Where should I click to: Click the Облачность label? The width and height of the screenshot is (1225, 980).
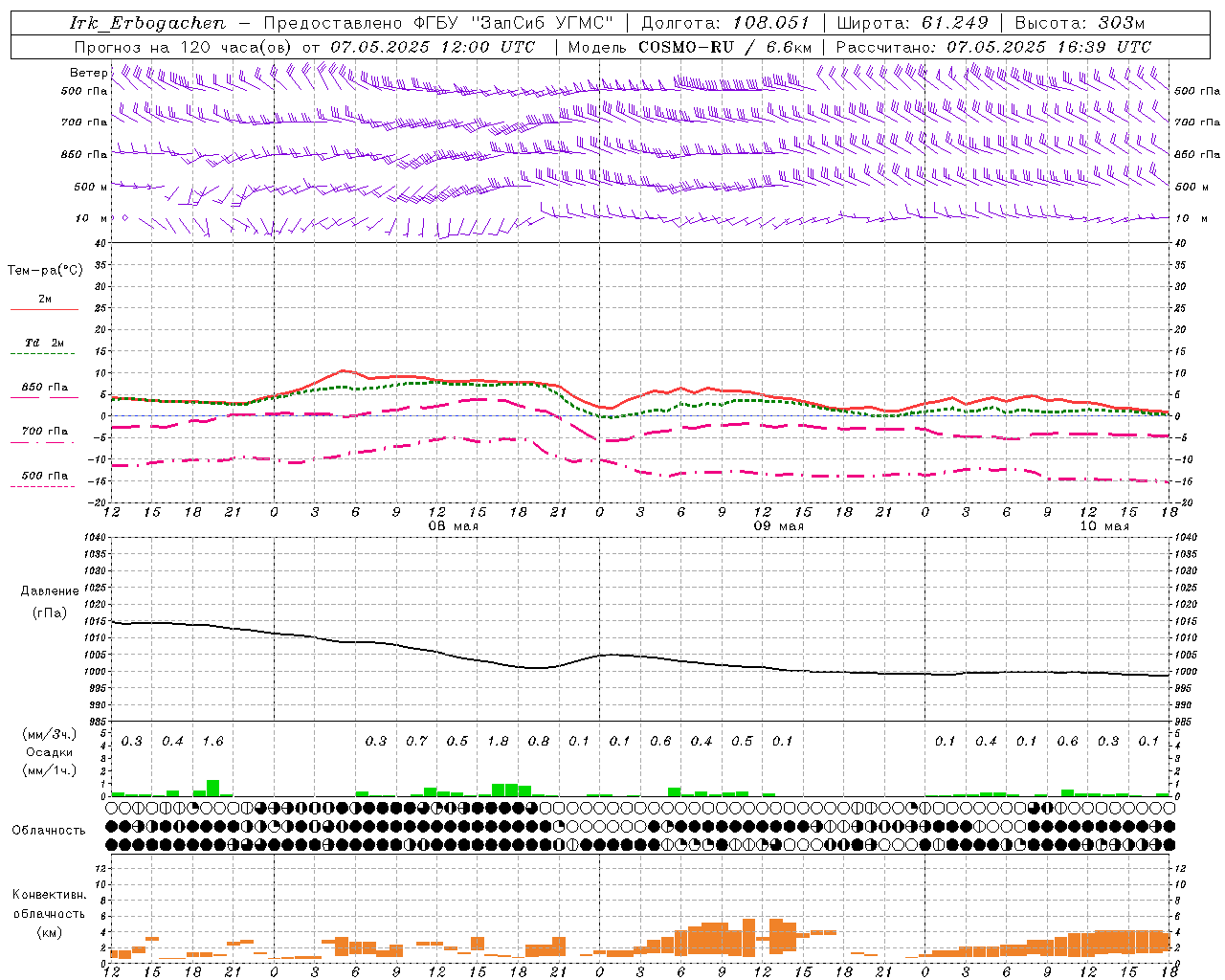[x=49, y=830]
